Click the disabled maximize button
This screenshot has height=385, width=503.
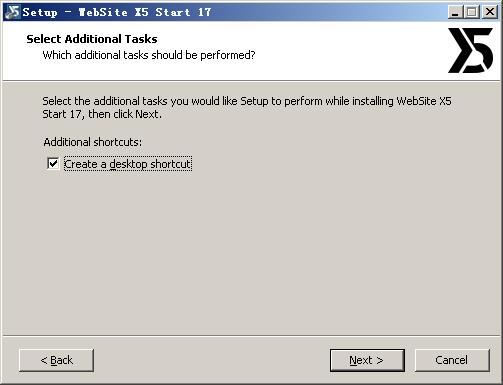coord(471,12)
